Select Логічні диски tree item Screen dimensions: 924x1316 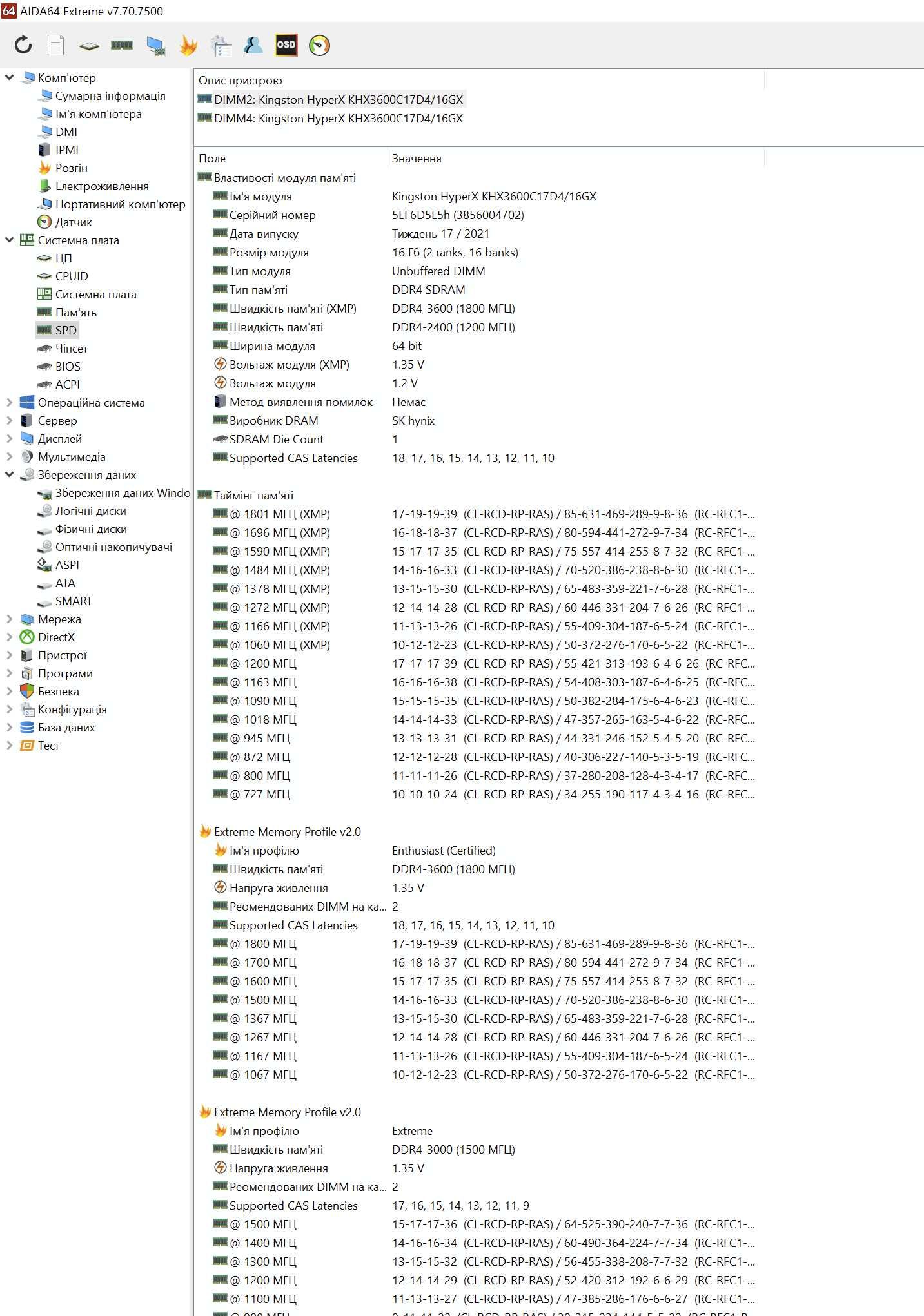90,510
